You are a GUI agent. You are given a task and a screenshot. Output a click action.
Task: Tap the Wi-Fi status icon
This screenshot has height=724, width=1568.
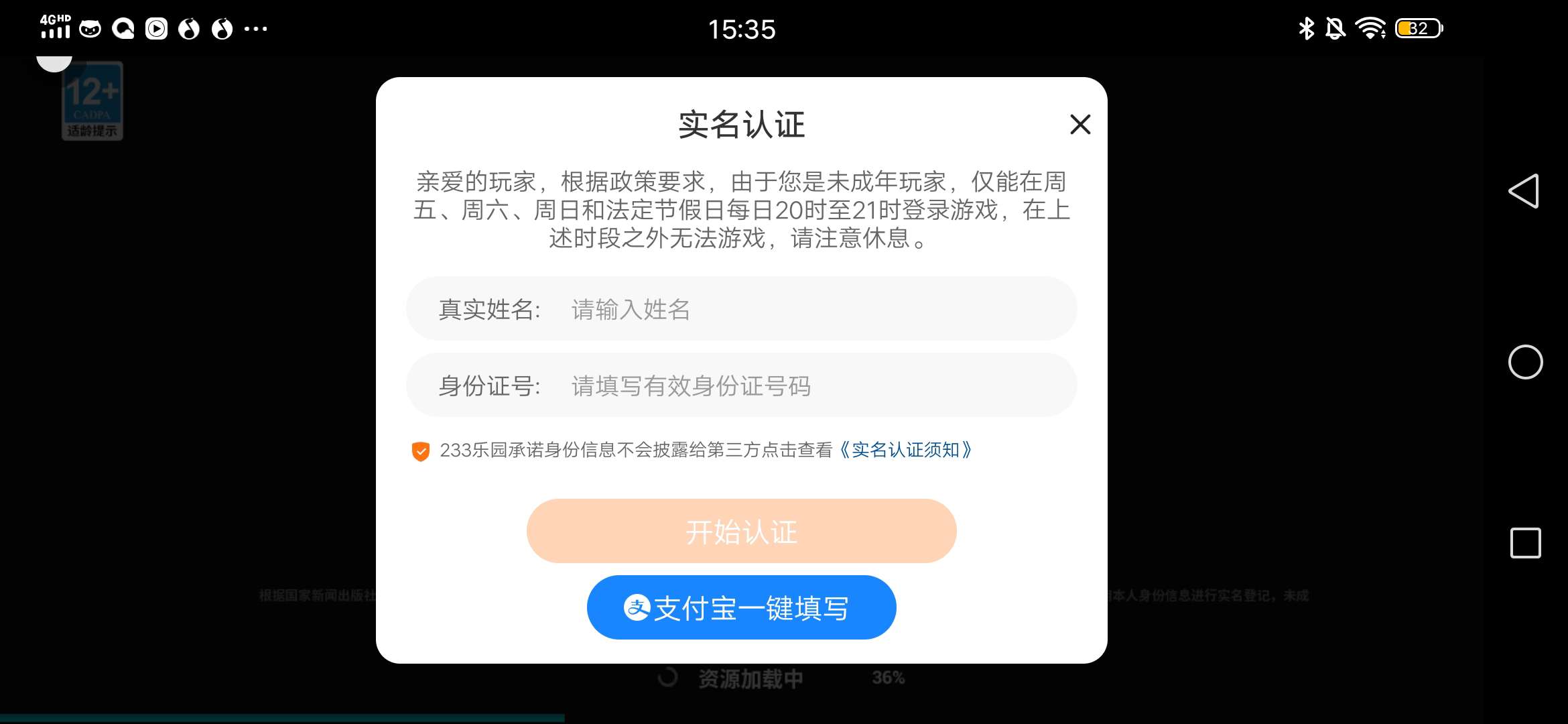1370,28
